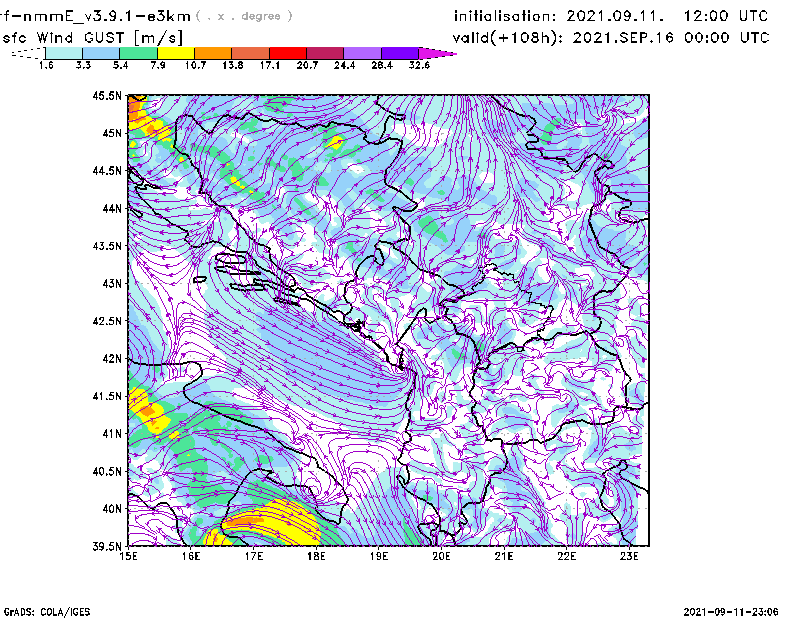Click the '42N' latitude label
The image size is (800, 618).
(x=112, y=359)
